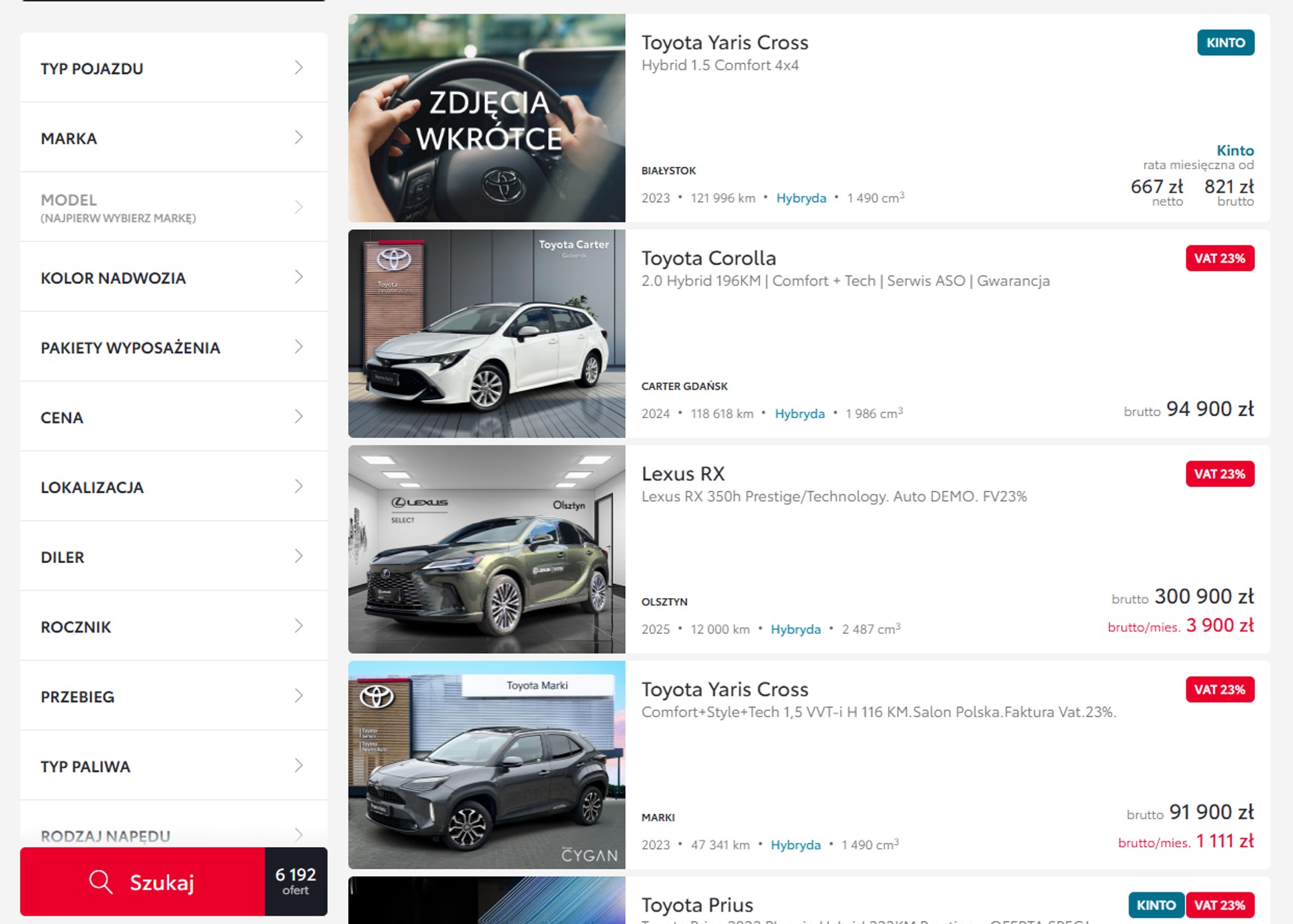
Task: Expand the PRZEBIEG filter
Action: pos(173,696)
